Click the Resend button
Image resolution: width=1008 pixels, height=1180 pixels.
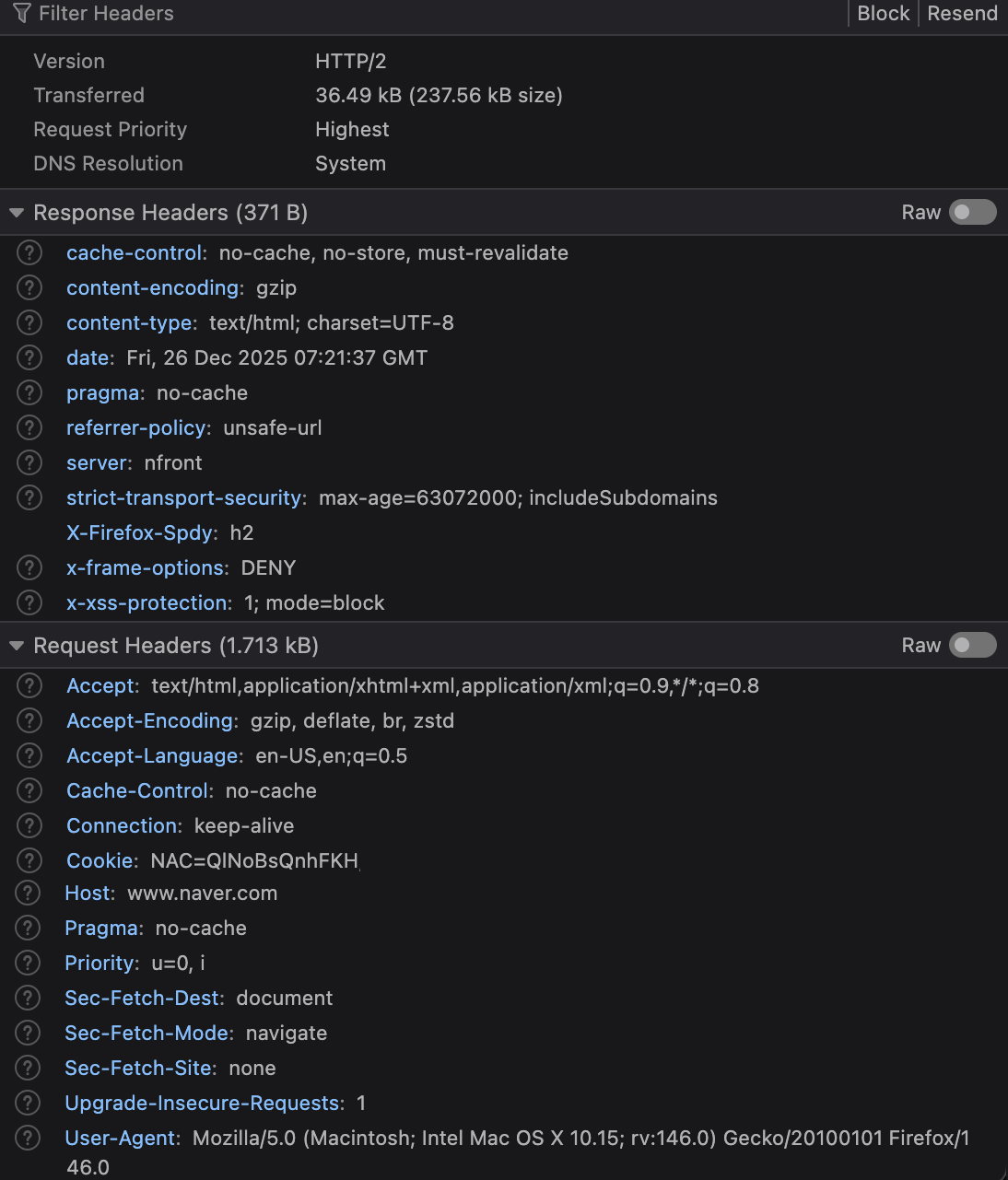pyautogui.click(x=962, y=13)
